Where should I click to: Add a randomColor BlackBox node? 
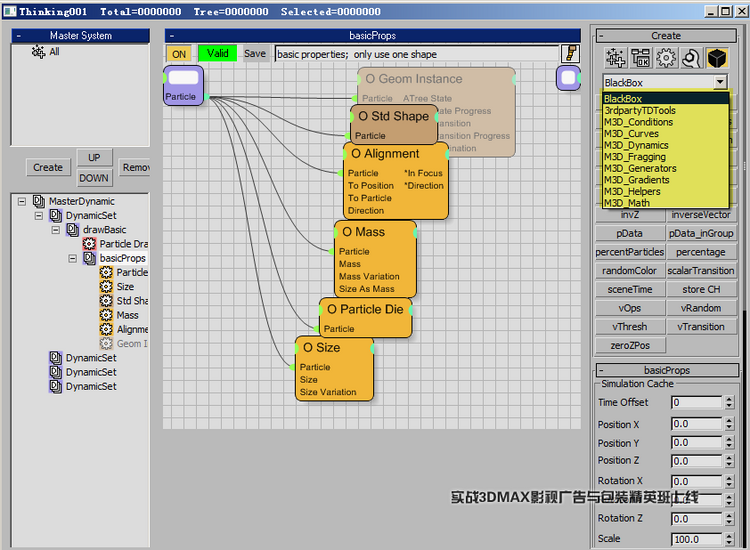[629, 271]
